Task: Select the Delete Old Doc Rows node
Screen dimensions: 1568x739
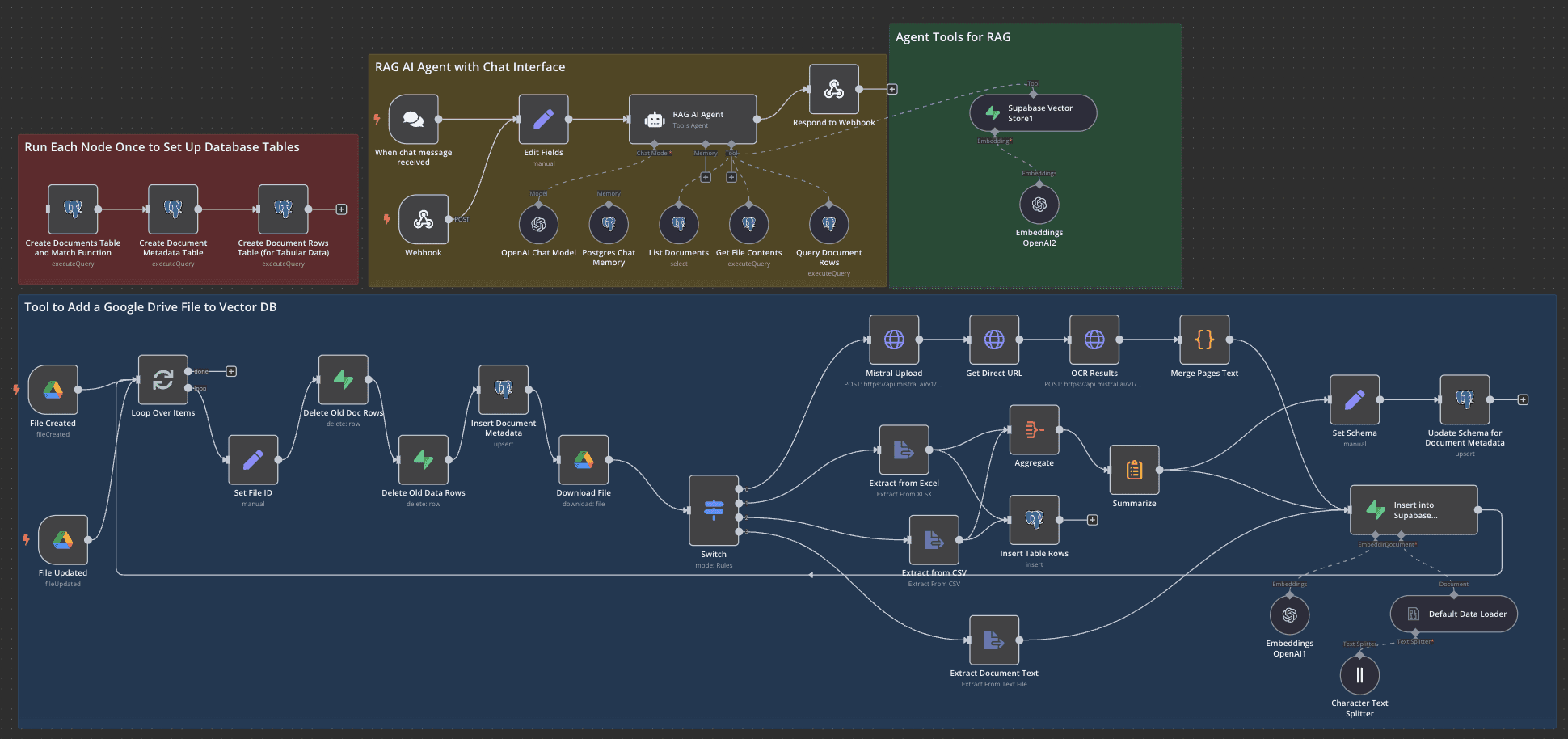Action: (344, 379)
